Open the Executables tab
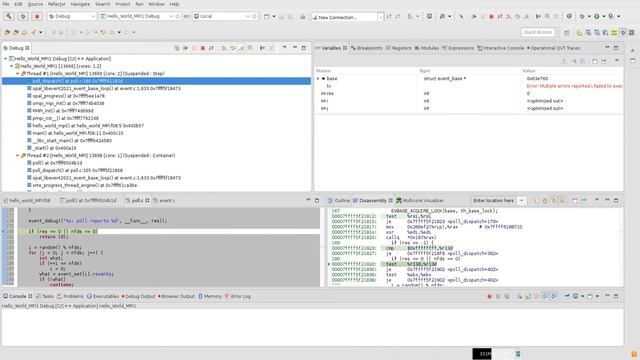This screenshot has width=640, height=360. click(102, 296)
